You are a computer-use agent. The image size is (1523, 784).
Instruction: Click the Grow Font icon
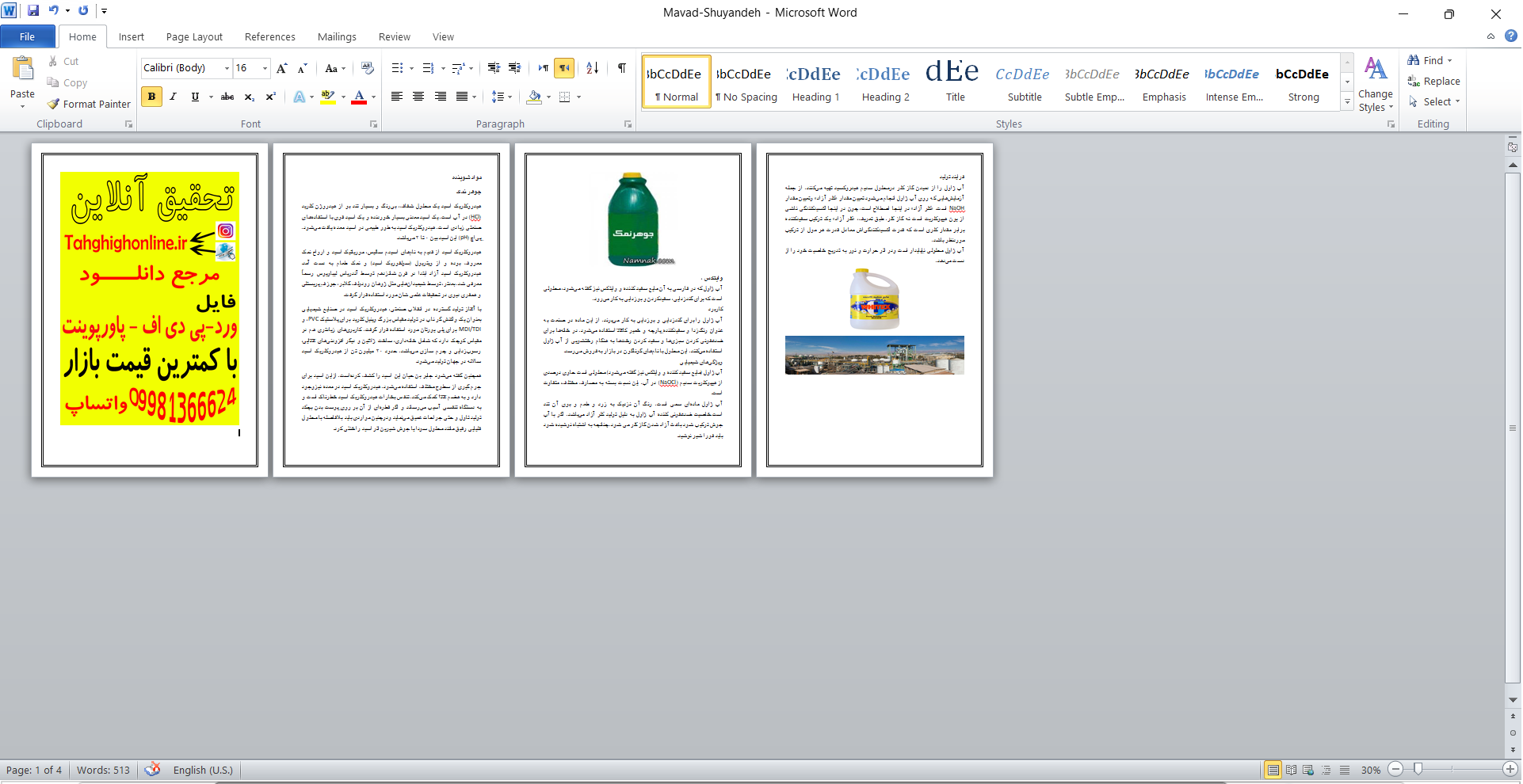282,68
